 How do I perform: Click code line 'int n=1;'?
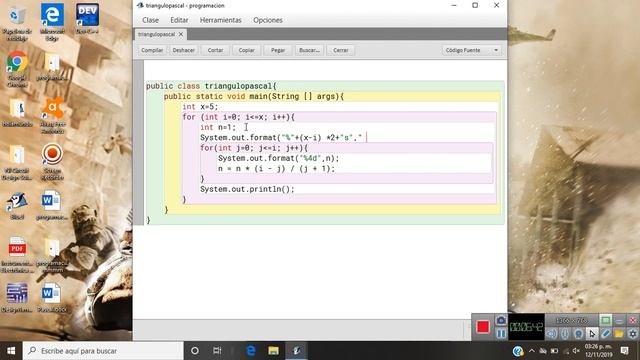coord(218,127)
